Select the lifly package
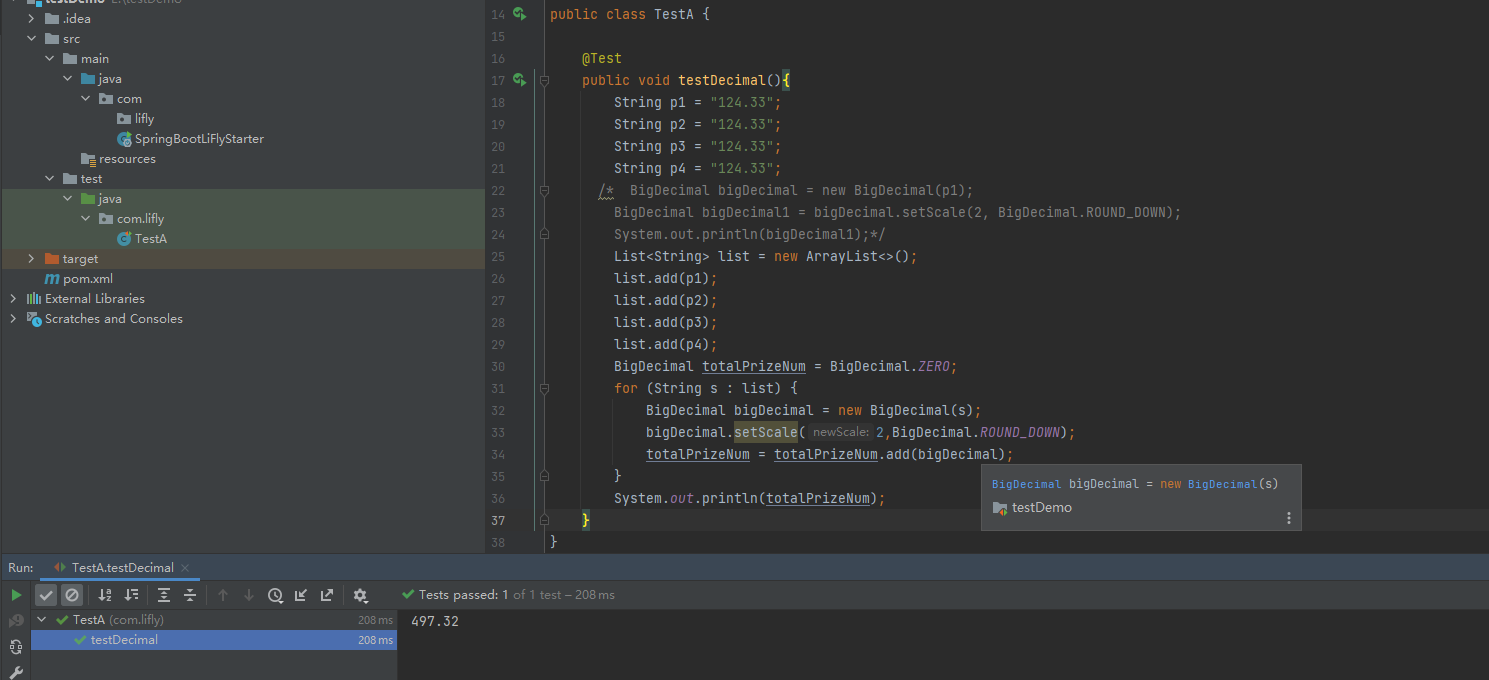 pyautogui.click(x=144, y=119)
